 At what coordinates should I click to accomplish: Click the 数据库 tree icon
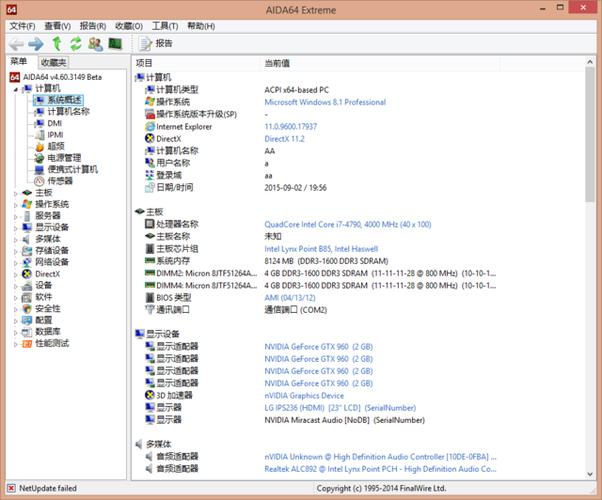[27, 332]
